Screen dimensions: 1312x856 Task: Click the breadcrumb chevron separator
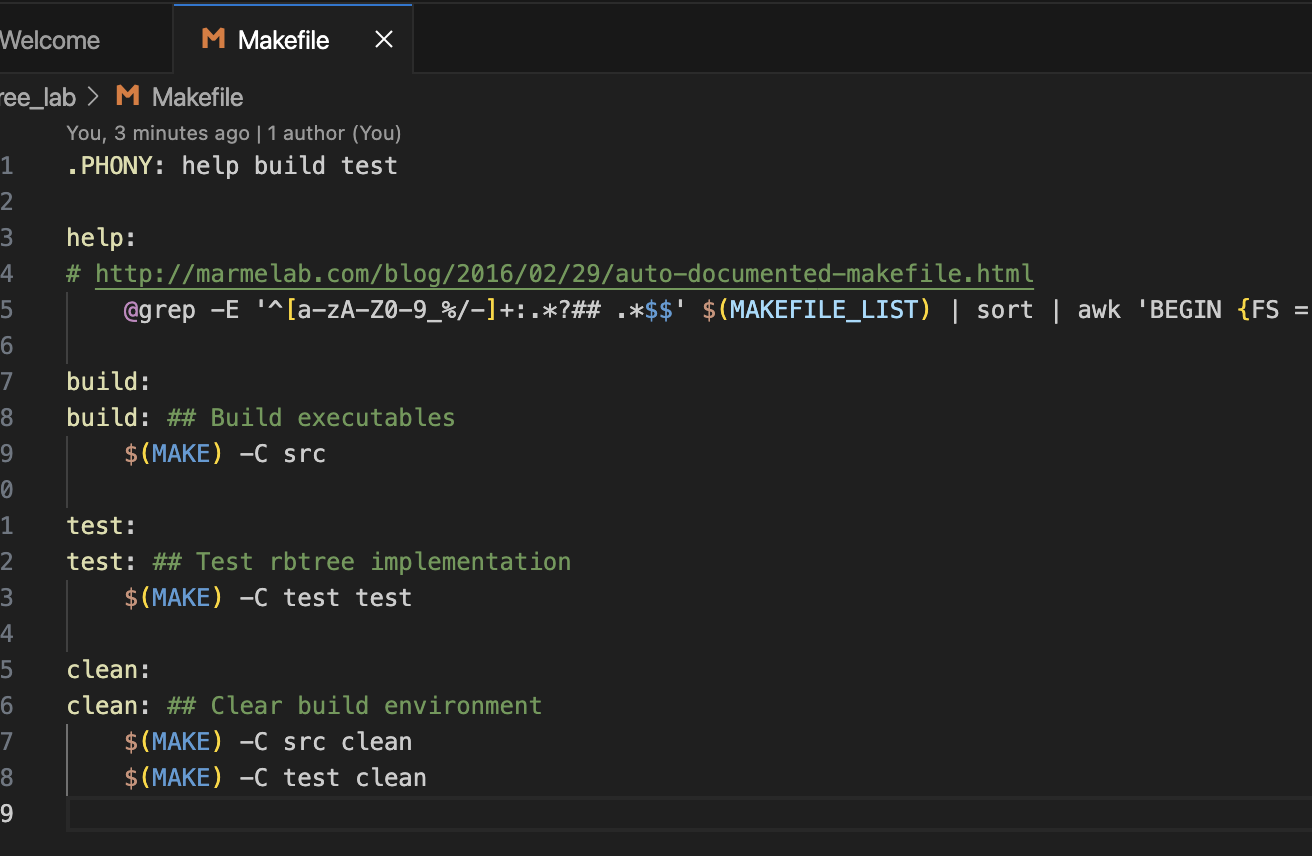coord(95,97)
